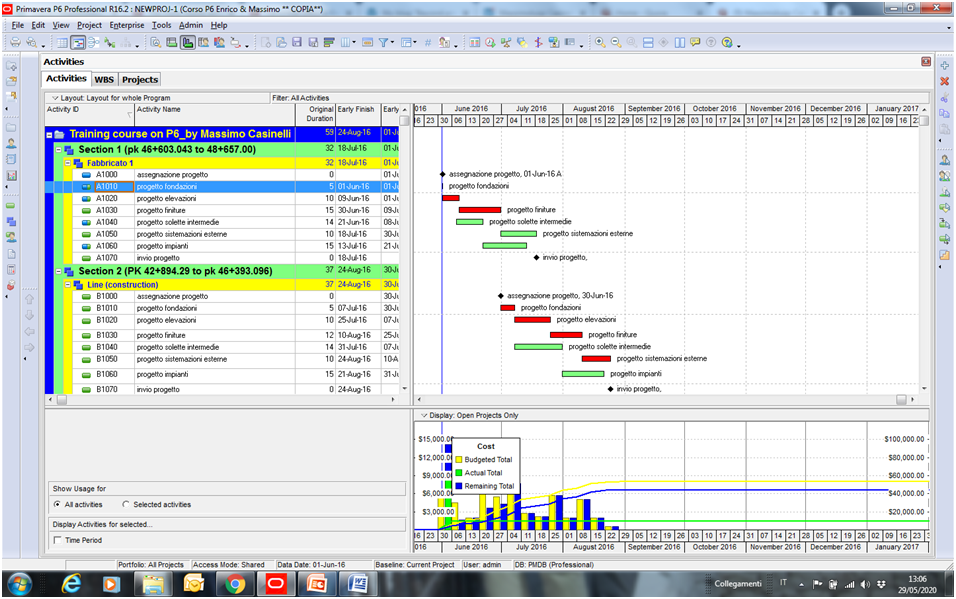Sort by the Early Finish column header
956x599 pixels.
pyautogui.click(x=358, y=114)
